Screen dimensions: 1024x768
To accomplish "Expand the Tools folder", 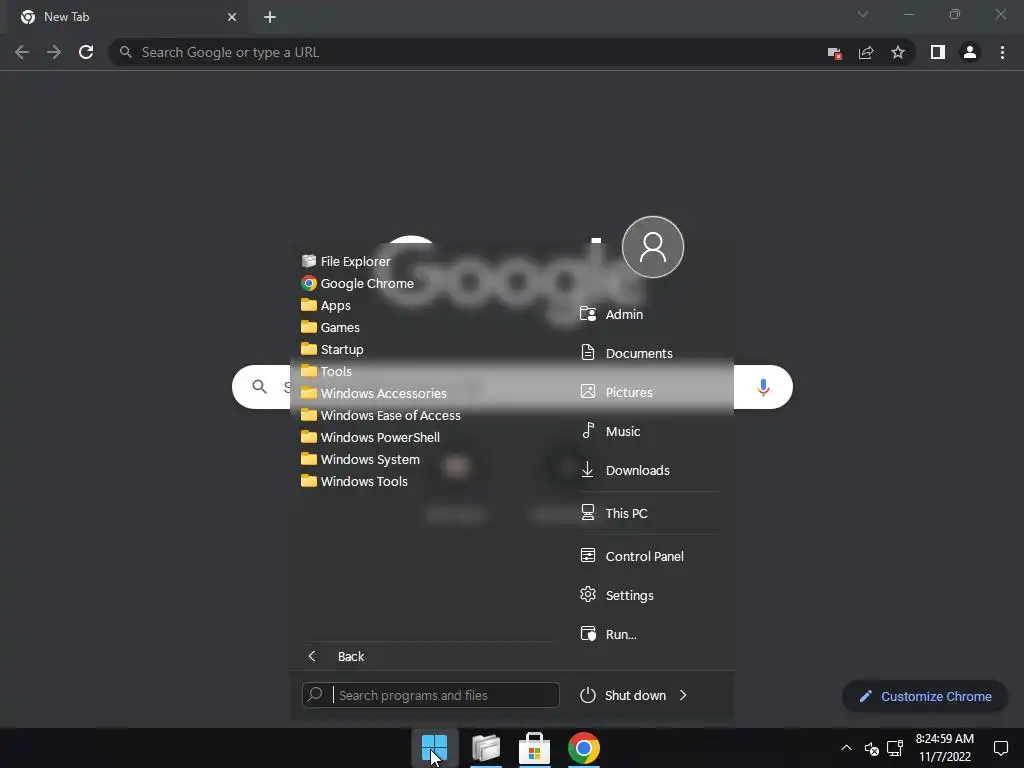I will 327,371.
